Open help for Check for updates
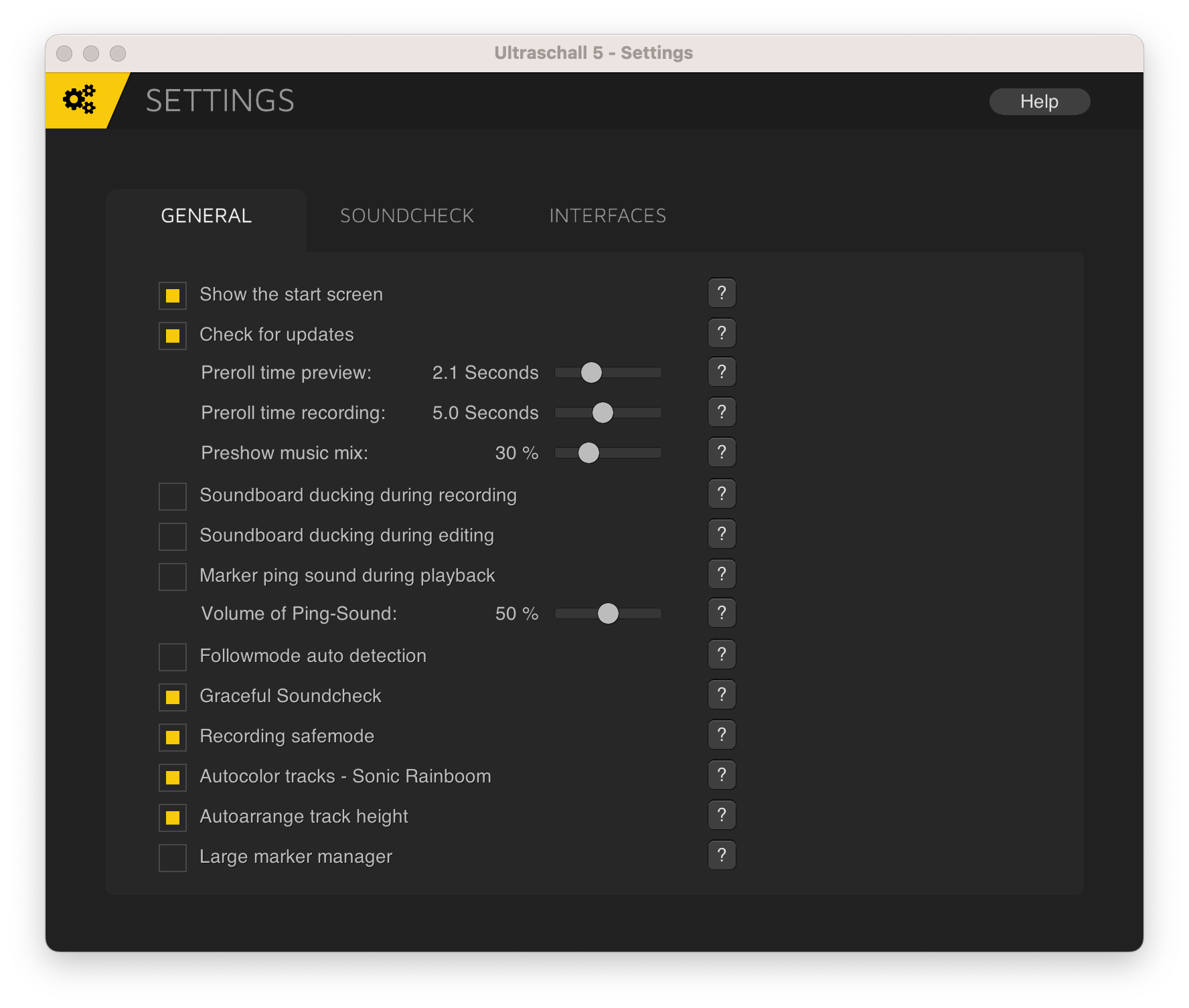Screen dimensions: 1189x1008 click(x=722, y=333)
